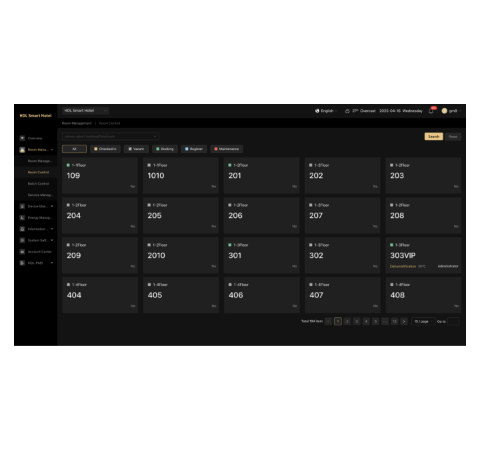Viewport: 480px width, 450px height.
Task: Collapse the Room Management sidebar group
Action: pos(52,150)
